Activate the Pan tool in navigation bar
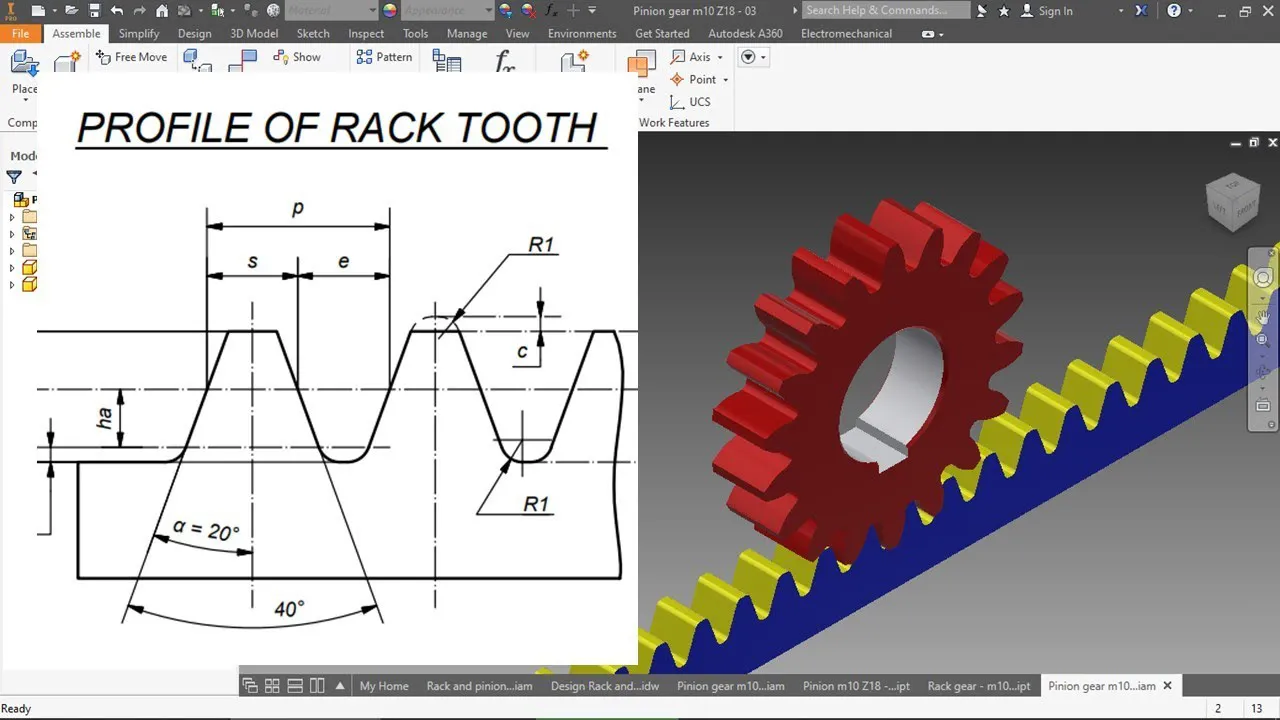Image resolution: width=1280 pixels, height=720 pixels. tap(1262, 318)
